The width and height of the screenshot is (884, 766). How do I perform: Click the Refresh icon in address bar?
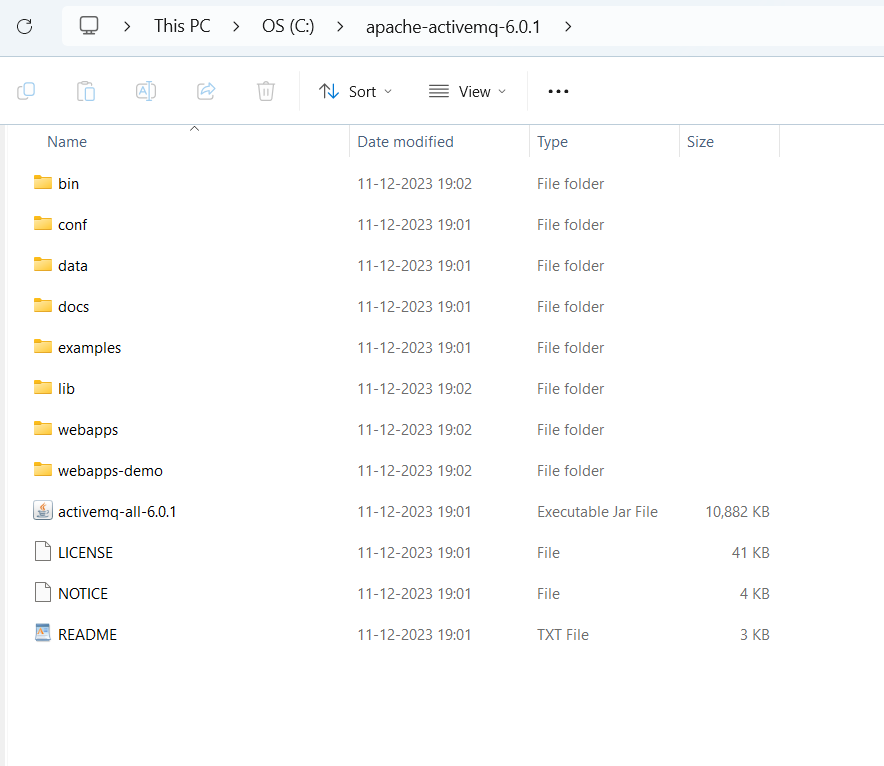[25, 27]
